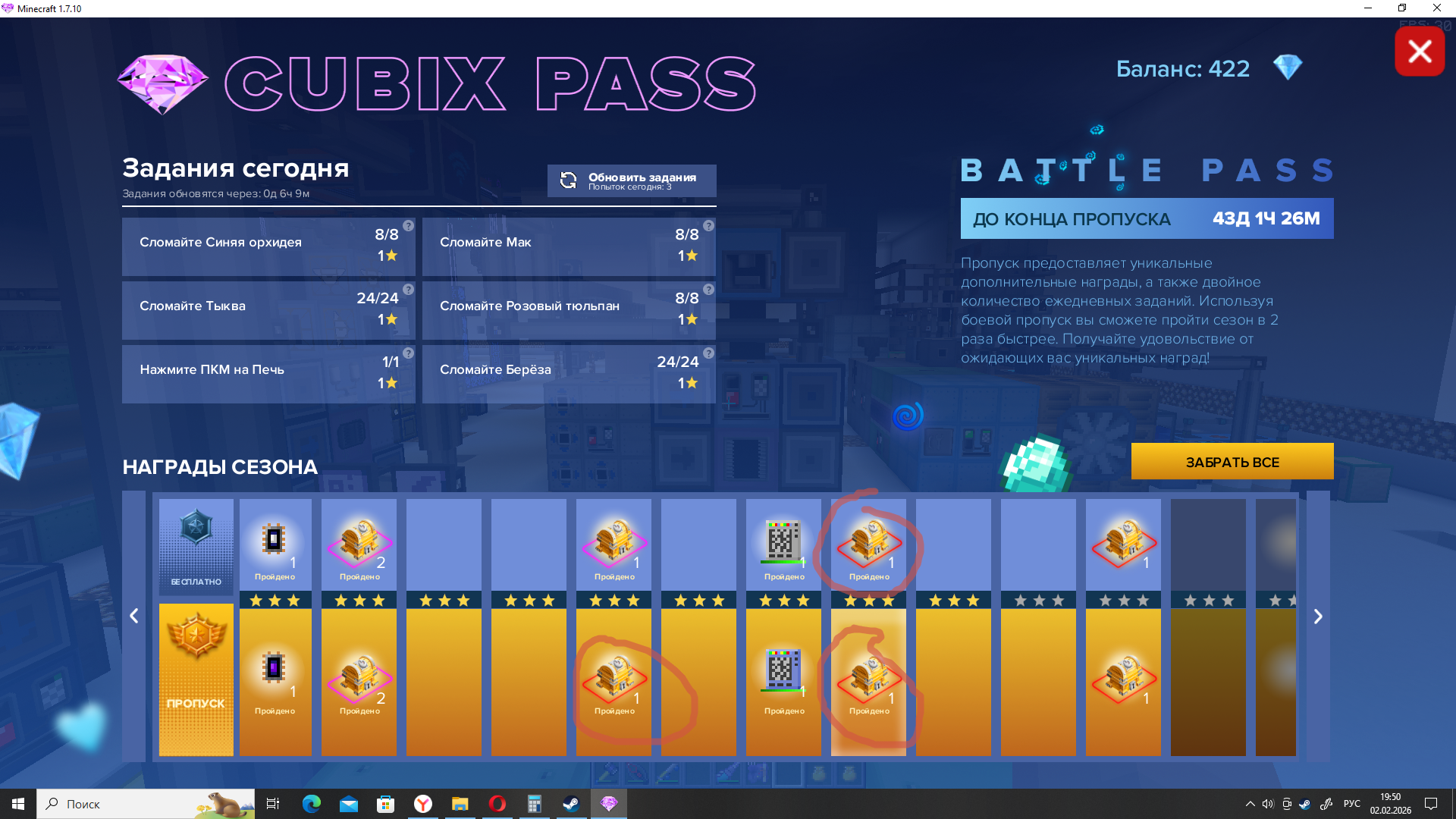Click the ЗАБРАТЬ ВСЕ claim all button
The image size is (1456, 819).
pos(1232,462)
